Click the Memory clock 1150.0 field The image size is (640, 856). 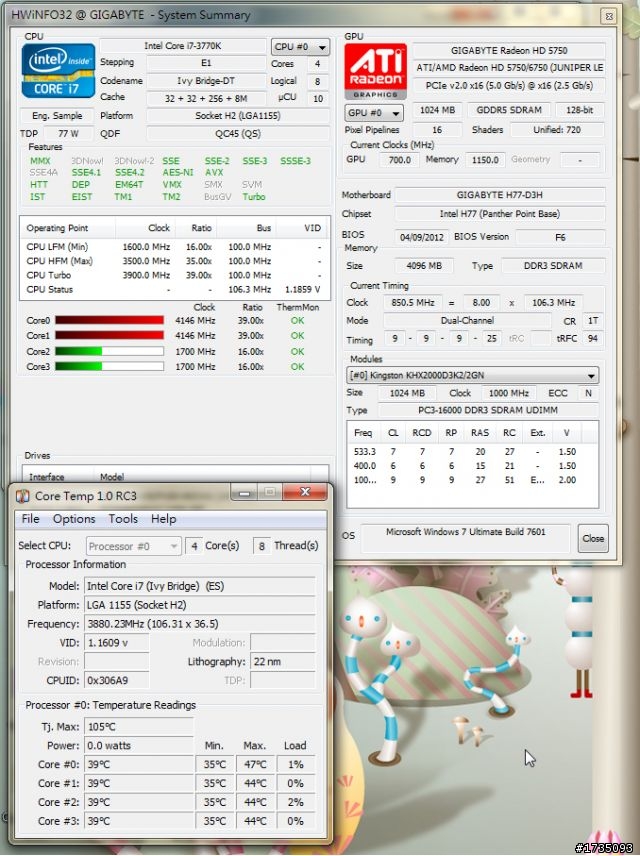[485, 160]
